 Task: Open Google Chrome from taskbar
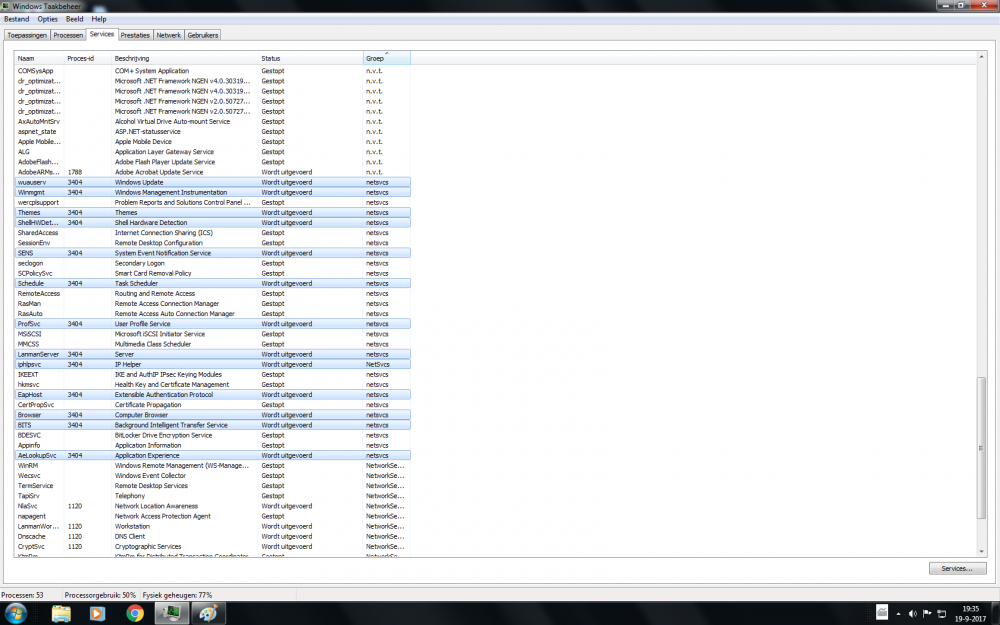click(x=135, y=614)
